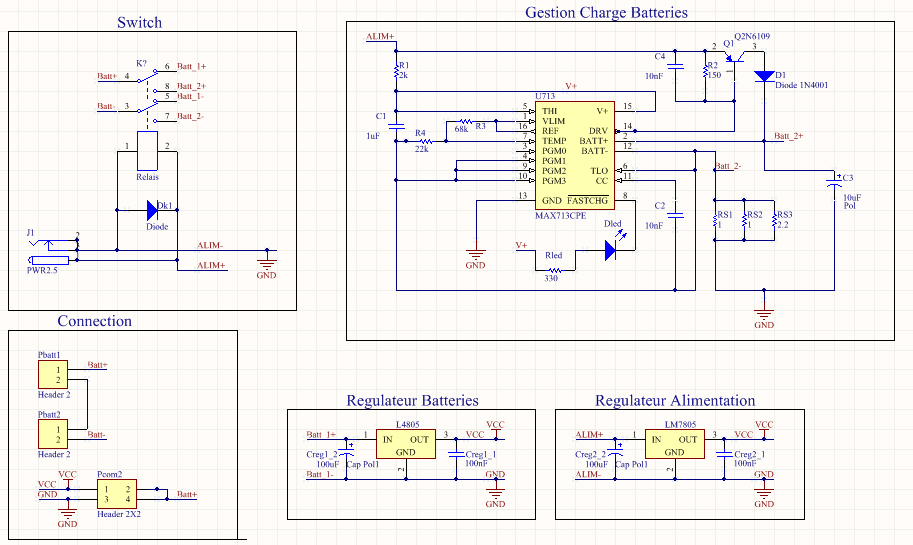913x545 pixels.
Task: Click the 'Regulateur Alimentation' title
Action: [x=675, y=401]
